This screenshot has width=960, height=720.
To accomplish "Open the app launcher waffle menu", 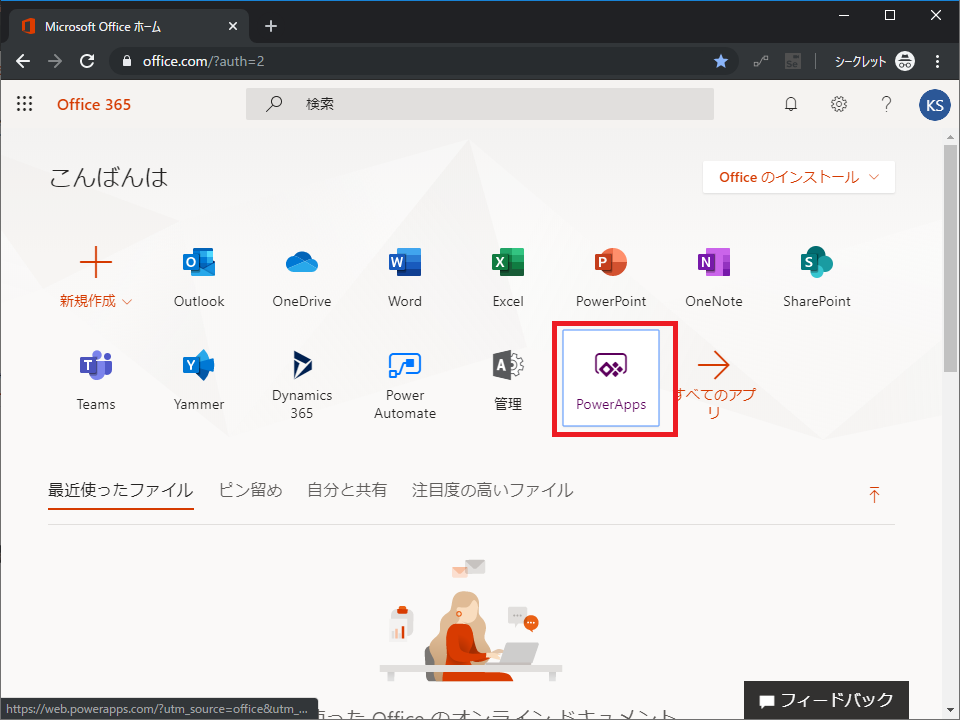I will click(x=24, y=103).
